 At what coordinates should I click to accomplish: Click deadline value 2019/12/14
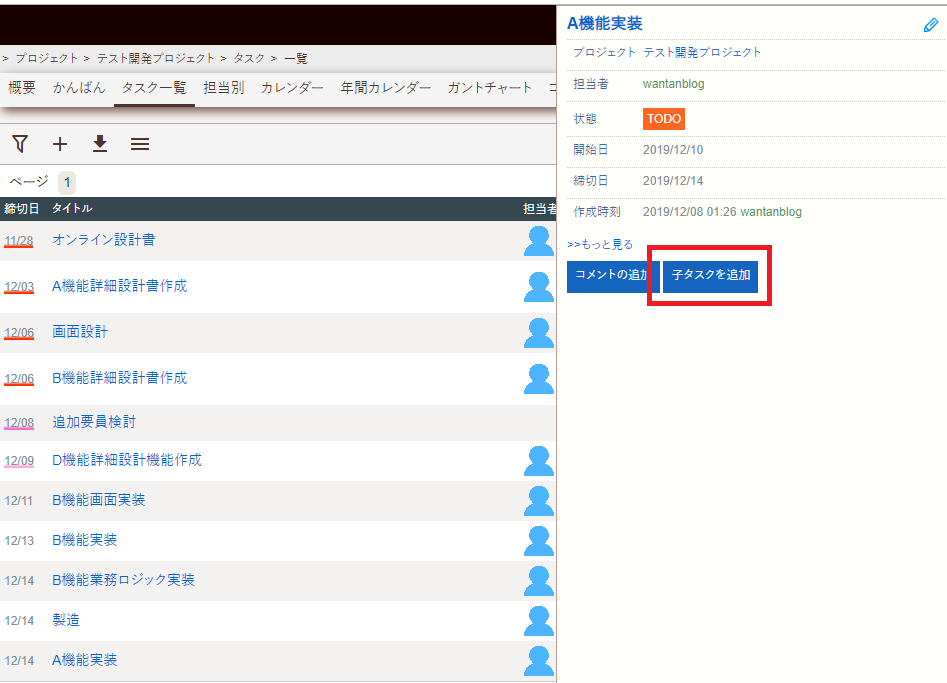tap(673, 181)
